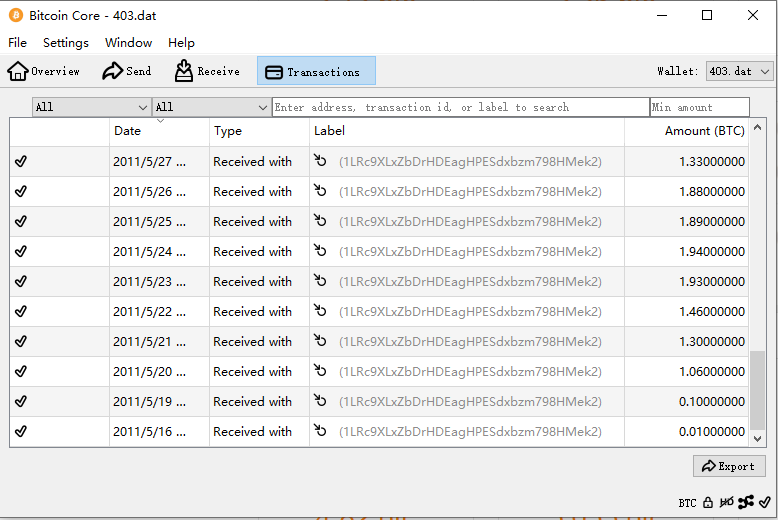Image resolution: width=778 pixels, height=520 pixels.
Task: Open the transaction type filter dropdown
Action: [211, 107]
